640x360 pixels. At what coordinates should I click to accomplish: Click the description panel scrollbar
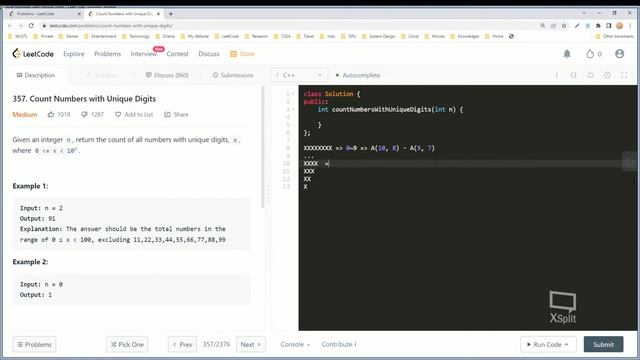[263, 147]
